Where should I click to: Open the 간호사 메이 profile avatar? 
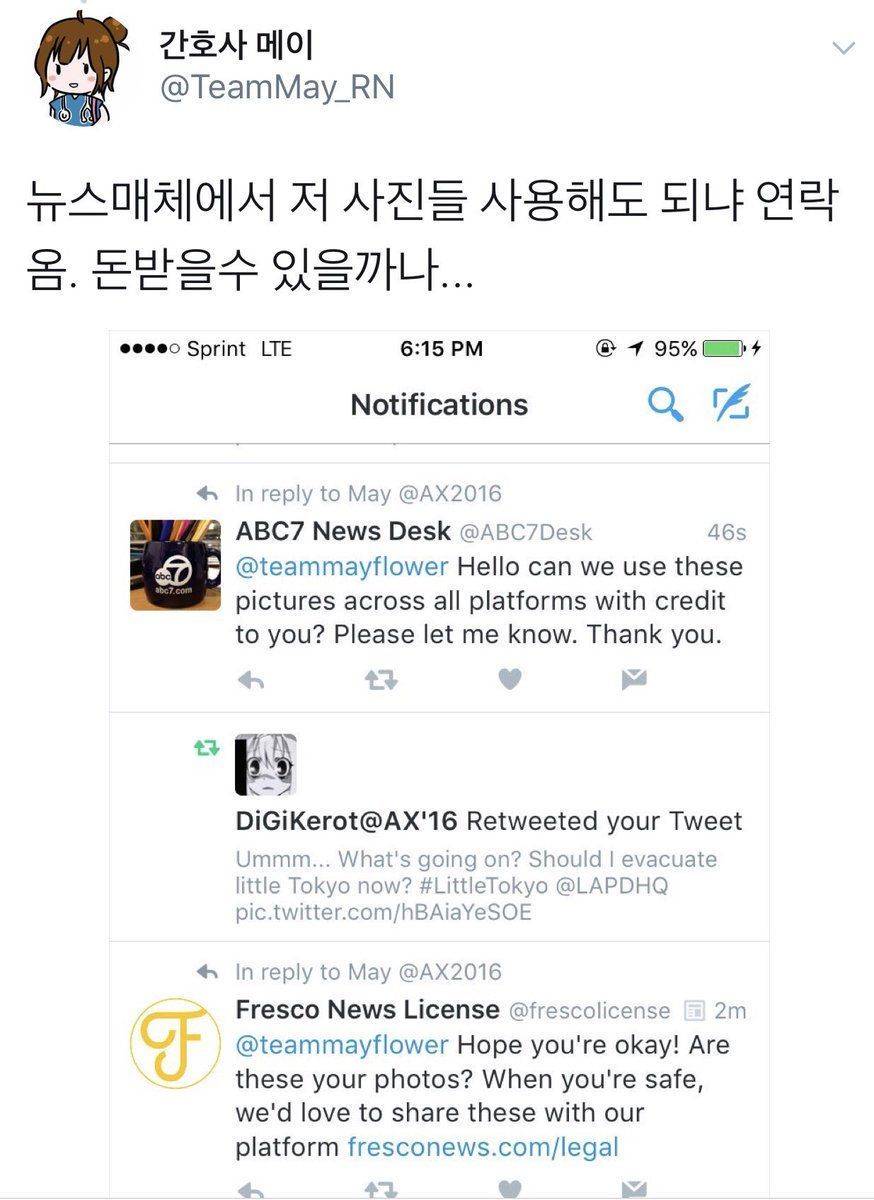pos(82,71)
